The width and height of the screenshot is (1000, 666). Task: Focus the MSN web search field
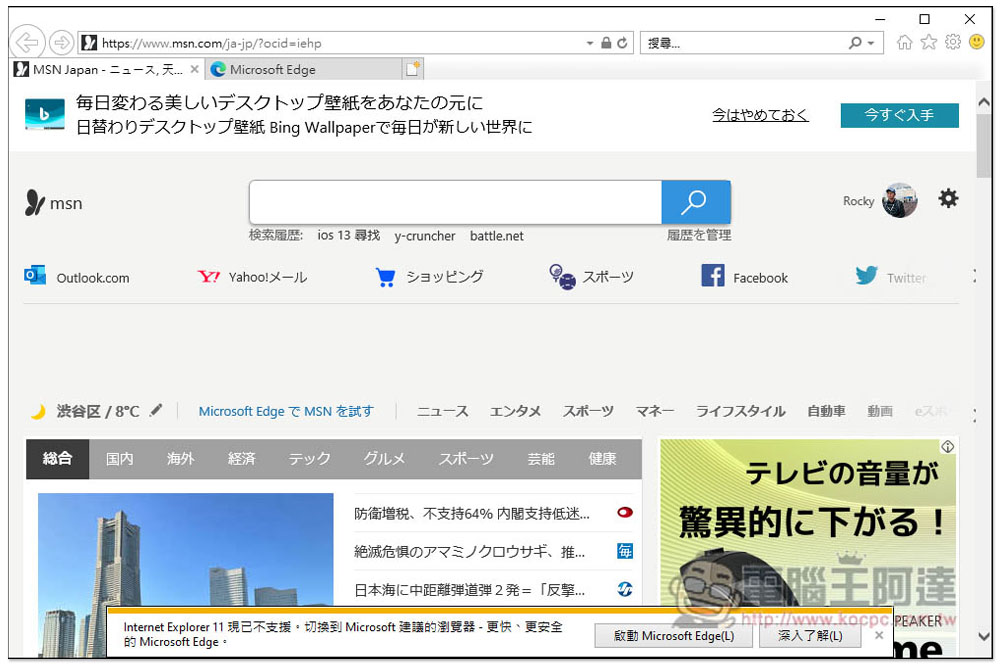pyautogui.click(x=455, y=202)
